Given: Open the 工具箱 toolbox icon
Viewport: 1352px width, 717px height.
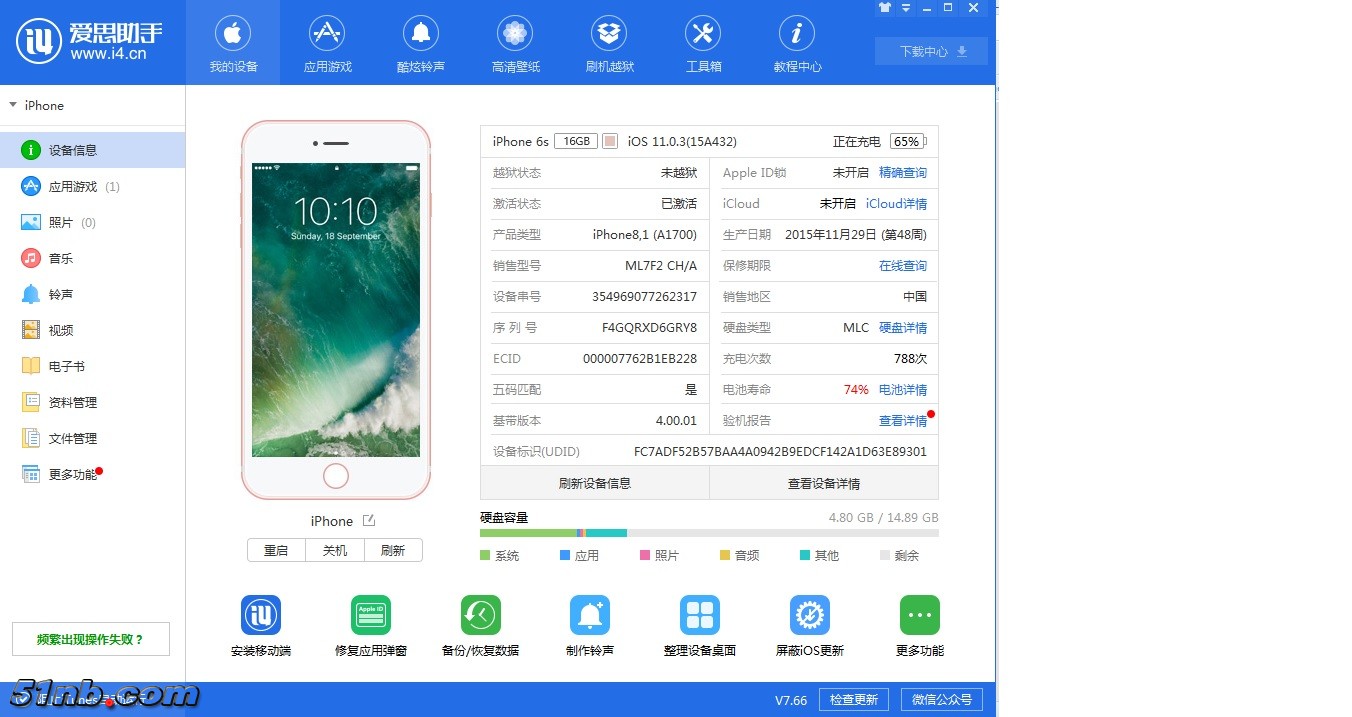Looking at the screenshot, I should (703, 44).
